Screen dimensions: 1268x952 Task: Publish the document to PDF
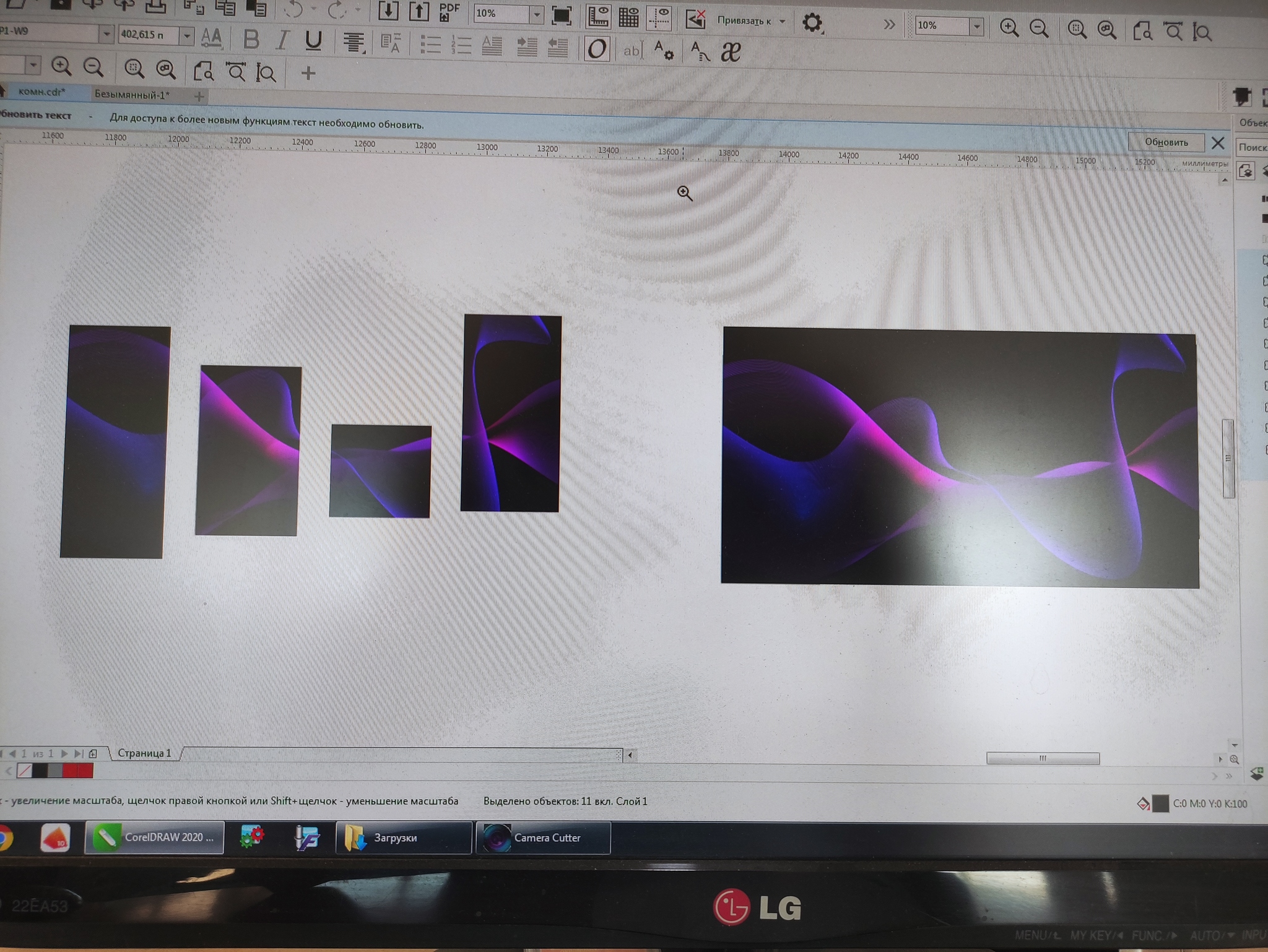click(x=449, y=11)
